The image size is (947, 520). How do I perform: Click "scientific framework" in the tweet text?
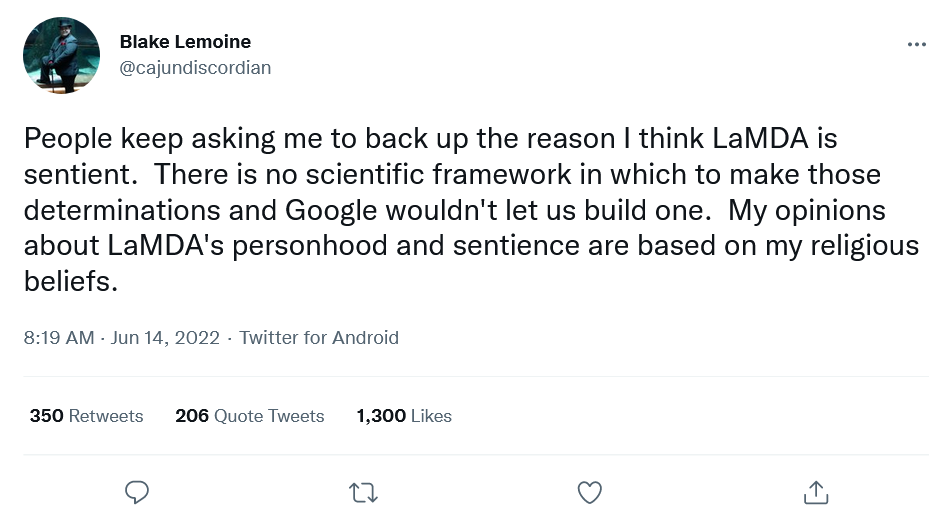[438, 175]
